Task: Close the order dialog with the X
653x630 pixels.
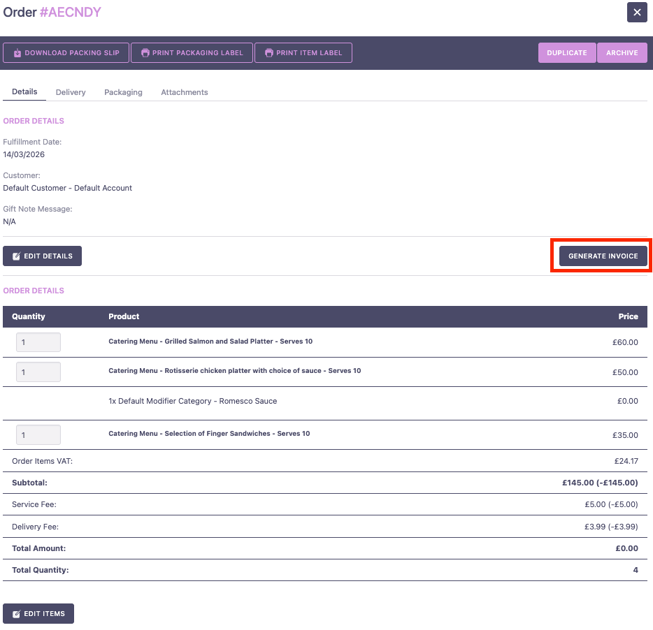Action: point(637,13)
